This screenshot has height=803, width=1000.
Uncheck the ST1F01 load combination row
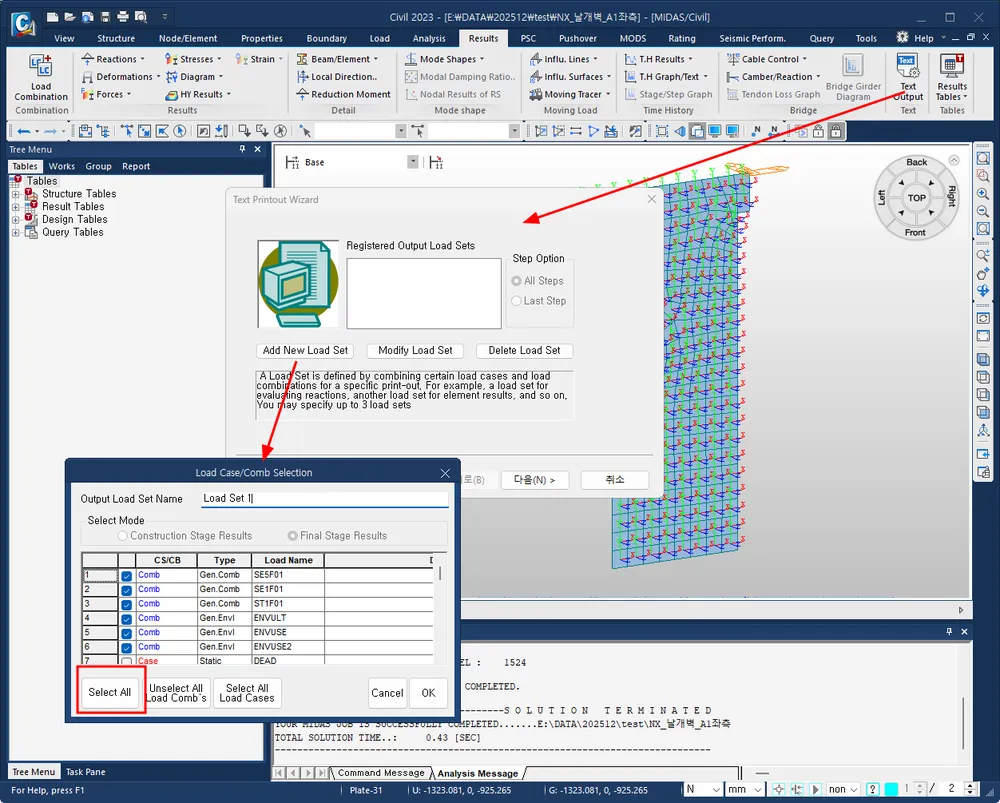point(126,605)
